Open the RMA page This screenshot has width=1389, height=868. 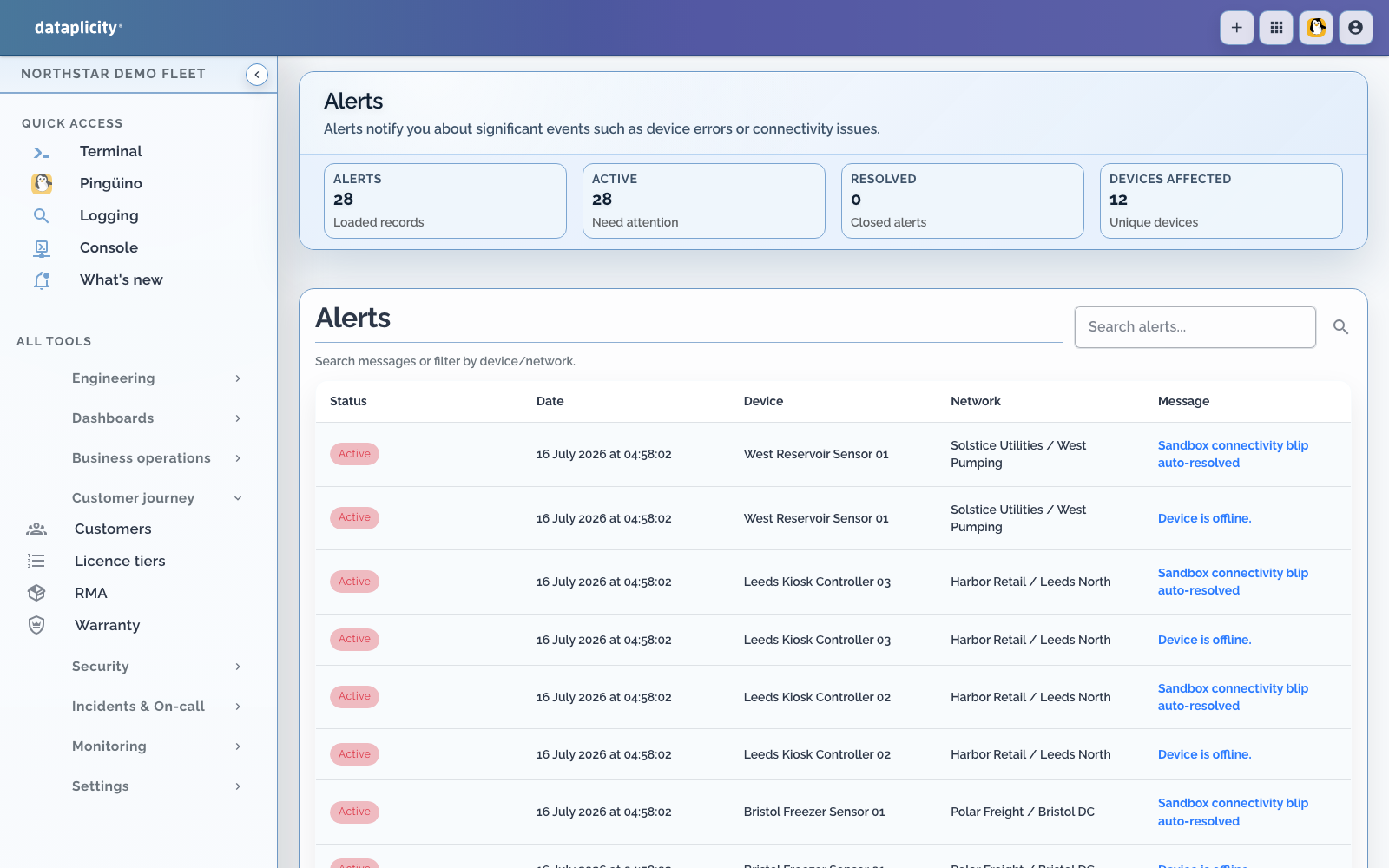[91, 594]
